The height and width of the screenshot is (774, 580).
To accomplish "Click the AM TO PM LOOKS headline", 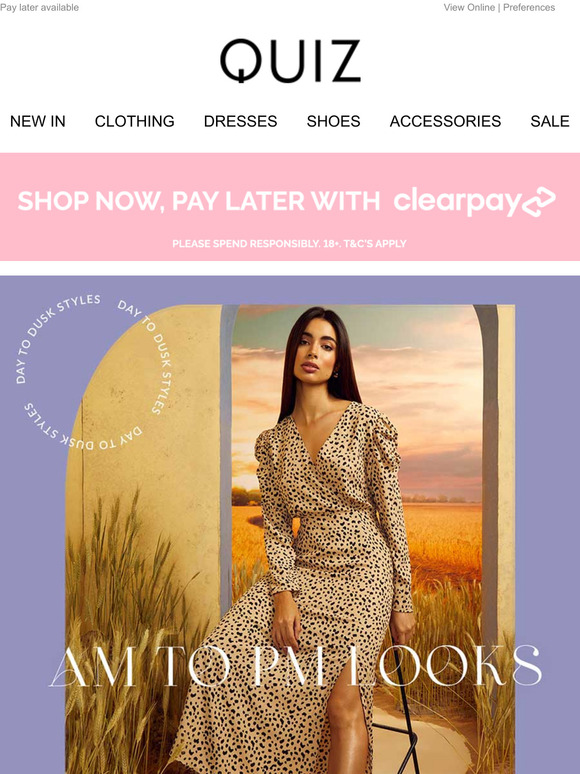I will pos(295,665).
